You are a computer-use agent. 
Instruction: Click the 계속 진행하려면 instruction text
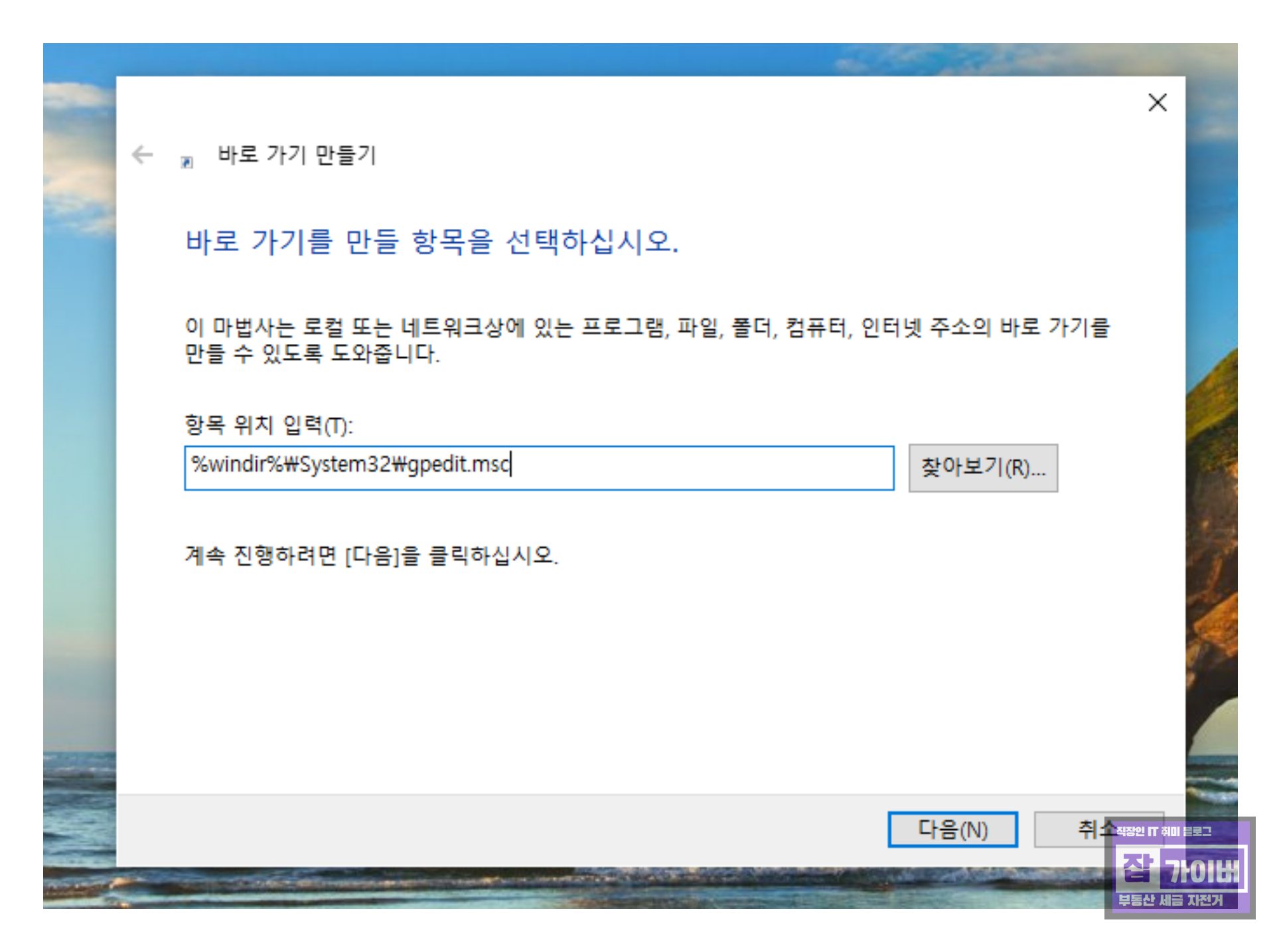click(x=371, y=555)
